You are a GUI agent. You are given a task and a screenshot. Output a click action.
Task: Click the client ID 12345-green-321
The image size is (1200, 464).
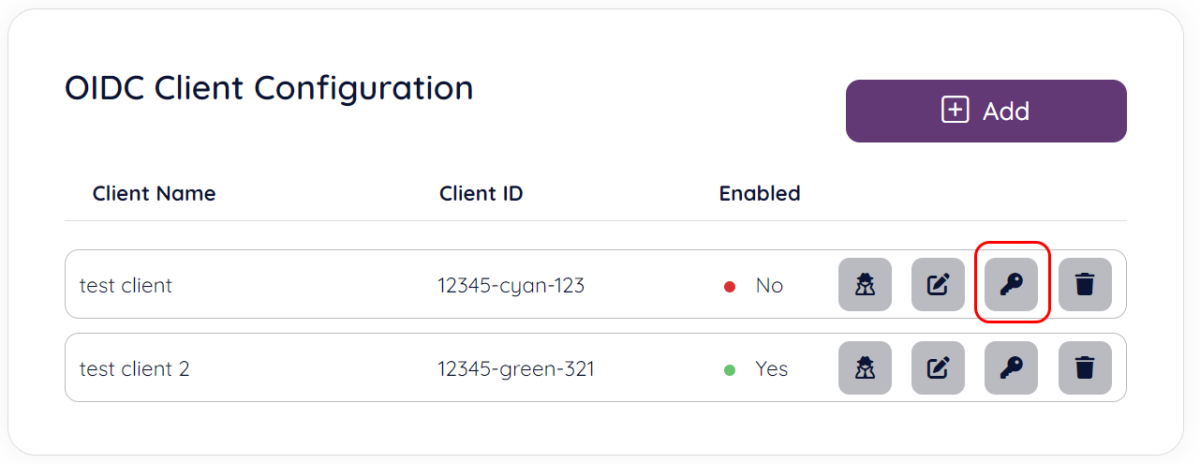(x=515, y=369)
